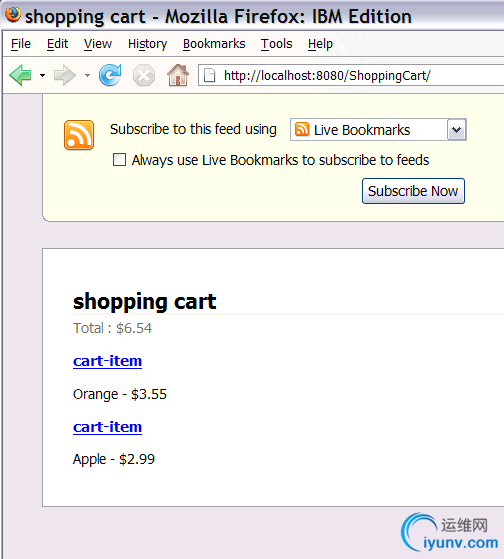Reload the page with the blue Refresh icon

(110, 75)
